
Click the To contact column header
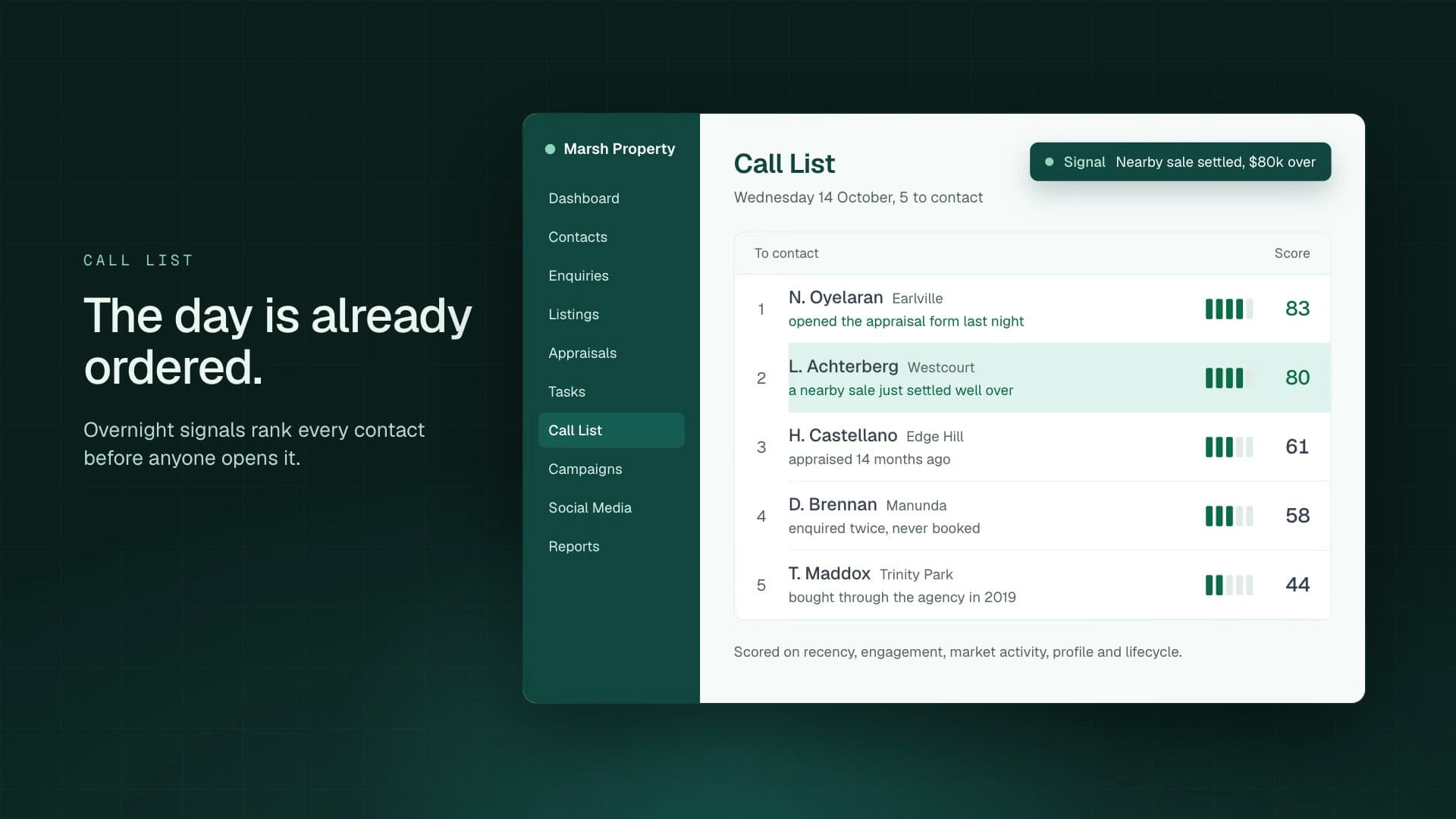click(786, 253)
